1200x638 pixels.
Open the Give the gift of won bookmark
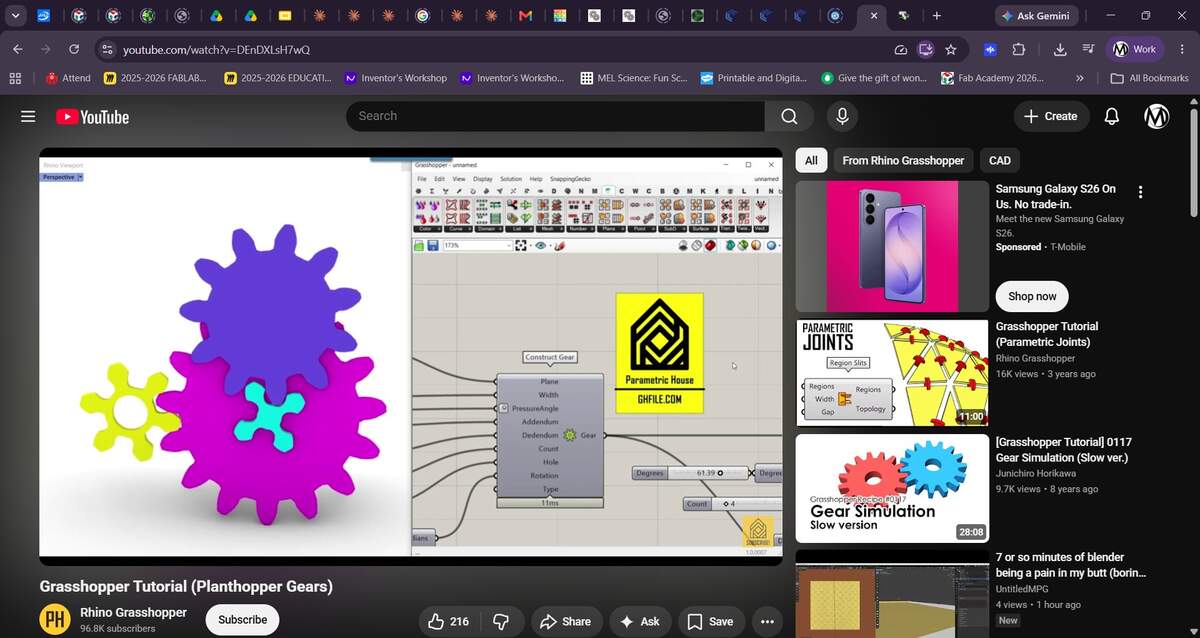pyautogui.click(x=874, y=78)
